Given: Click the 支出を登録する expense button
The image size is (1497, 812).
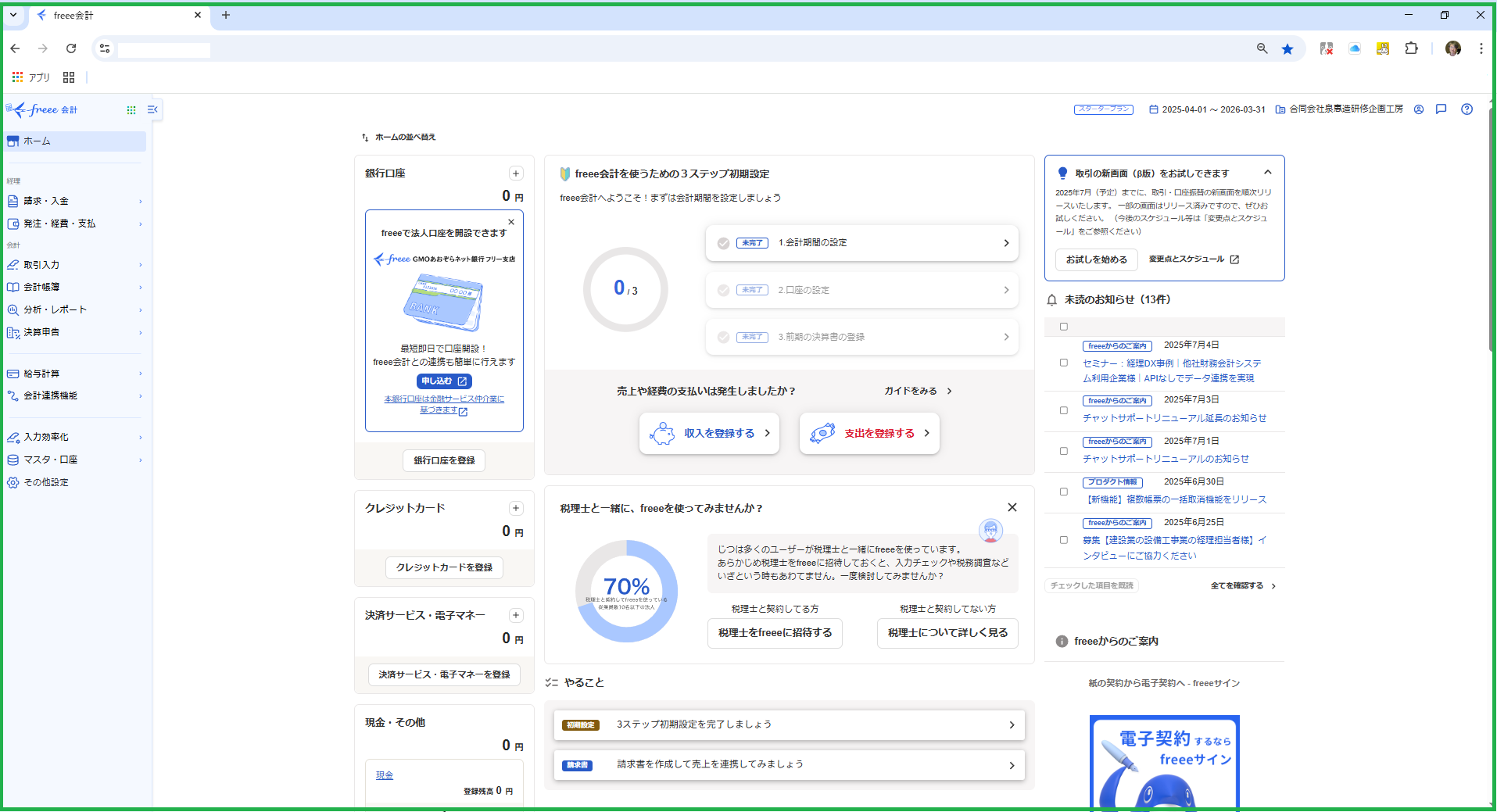Looking at the screenshot, I should (869, 434).
